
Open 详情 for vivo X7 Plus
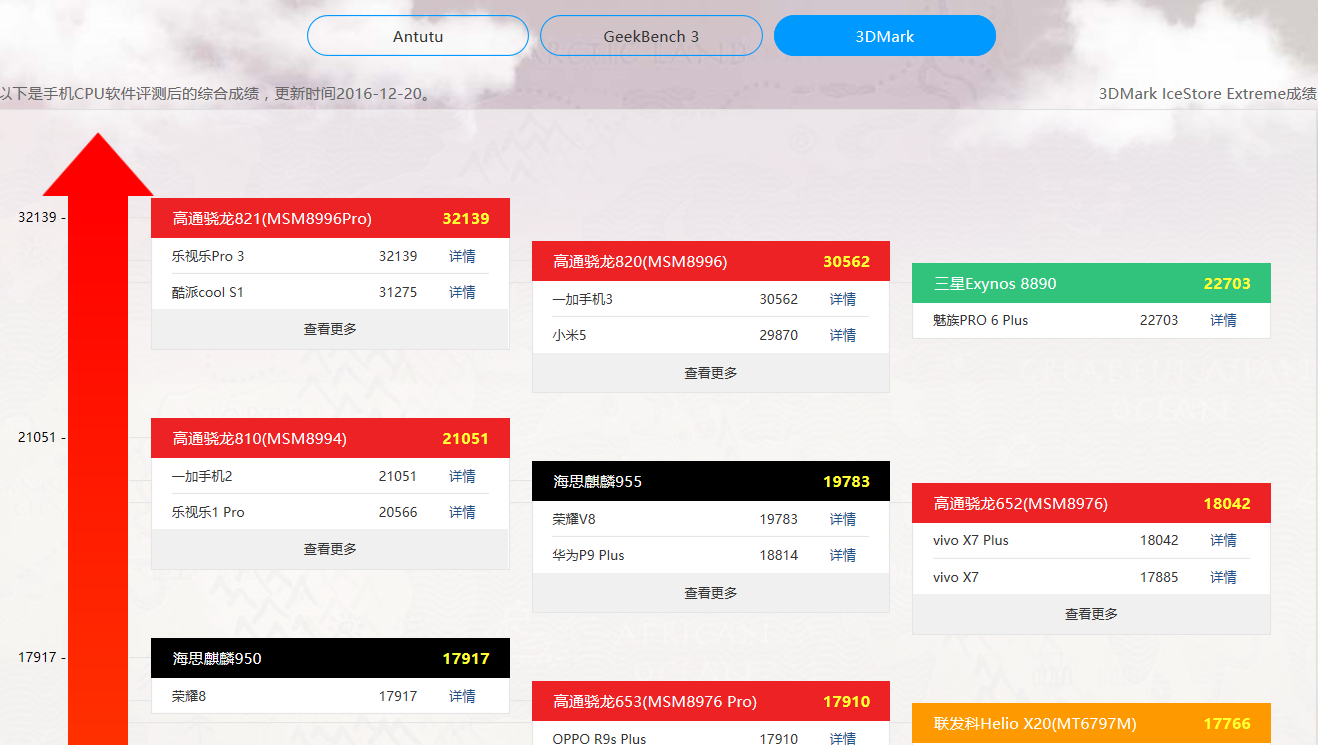pyautogui.click(x=1223, y=540)
